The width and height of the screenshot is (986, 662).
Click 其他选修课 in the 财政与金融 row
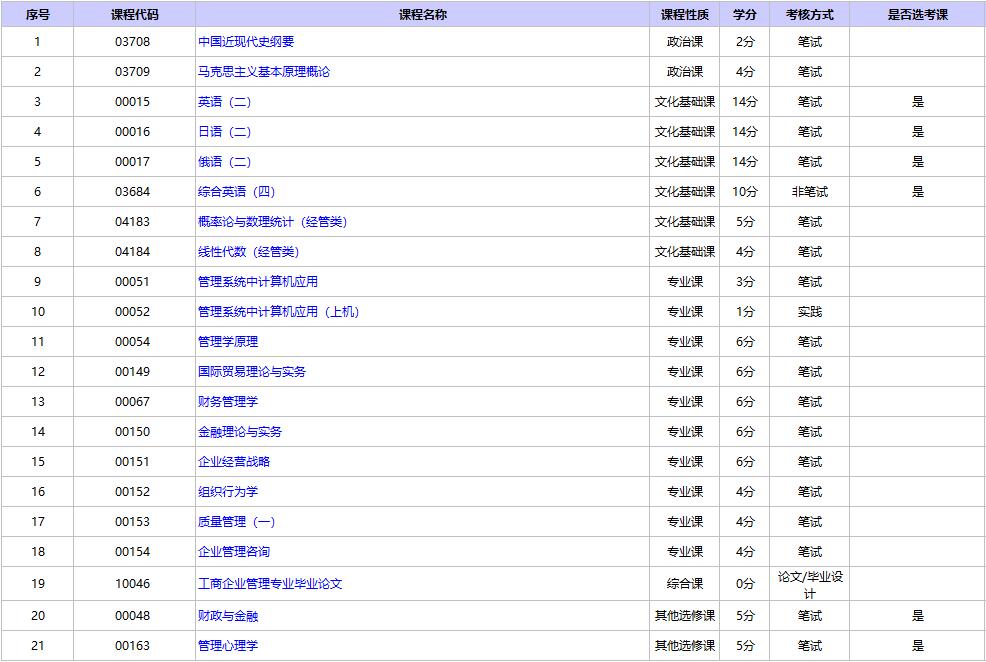(x=685, y=615)
